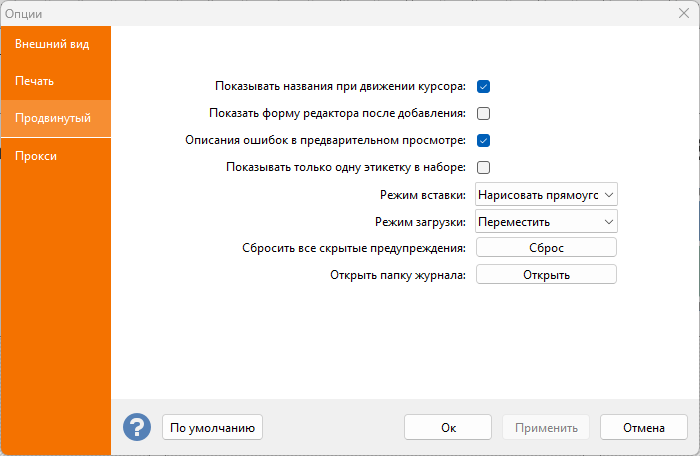Enable 'Показать форму редактора после добавления' checkbox

point(483,113)
